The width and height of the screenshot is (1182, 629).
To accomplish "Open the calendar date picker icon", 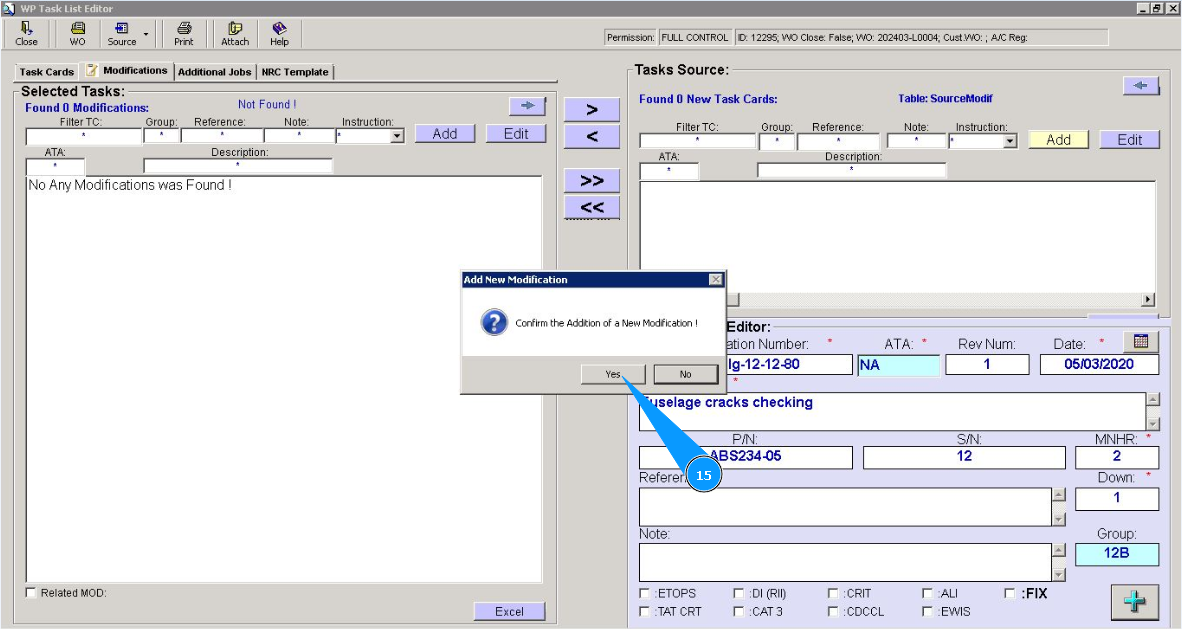I will coord(1140,342).
